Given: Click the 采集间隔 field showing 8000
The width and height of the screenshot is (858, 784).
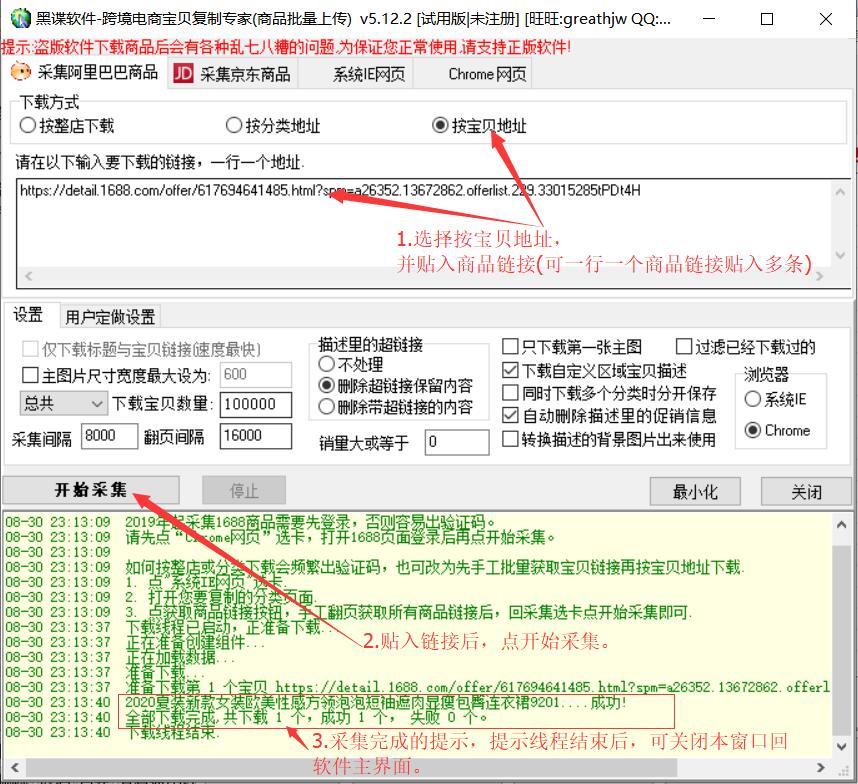Looking at the screenshot, I should [109, 436].
